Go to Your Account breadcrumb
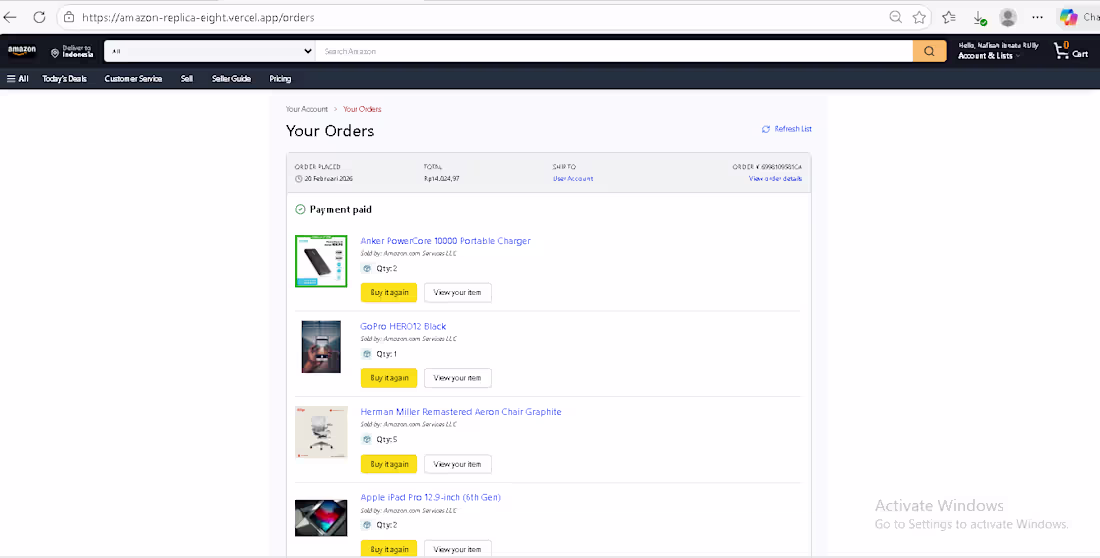Screen dimensions: 1100x558 point(307,109)
